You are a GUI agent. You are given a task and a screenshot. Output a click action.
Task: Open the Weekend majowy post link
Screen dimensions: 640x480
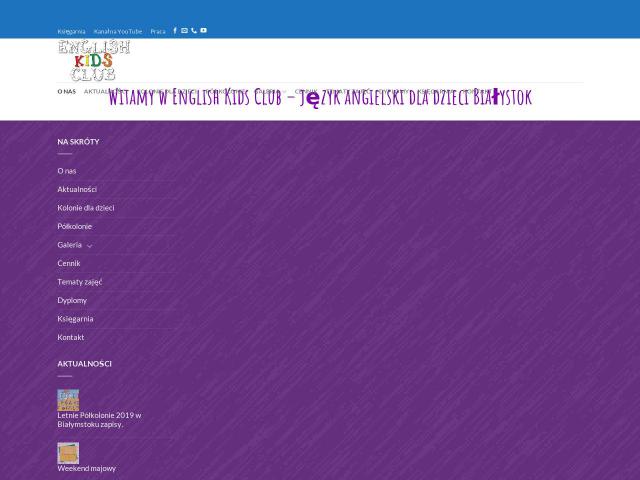87,468
